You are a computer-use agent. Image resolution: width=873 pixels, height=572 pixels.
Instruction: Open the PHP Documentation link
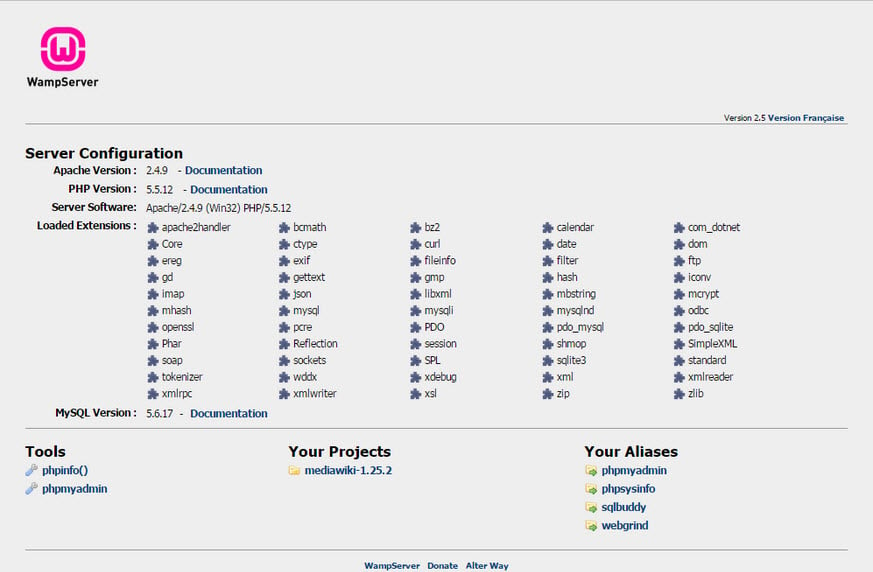coord(228,189)
